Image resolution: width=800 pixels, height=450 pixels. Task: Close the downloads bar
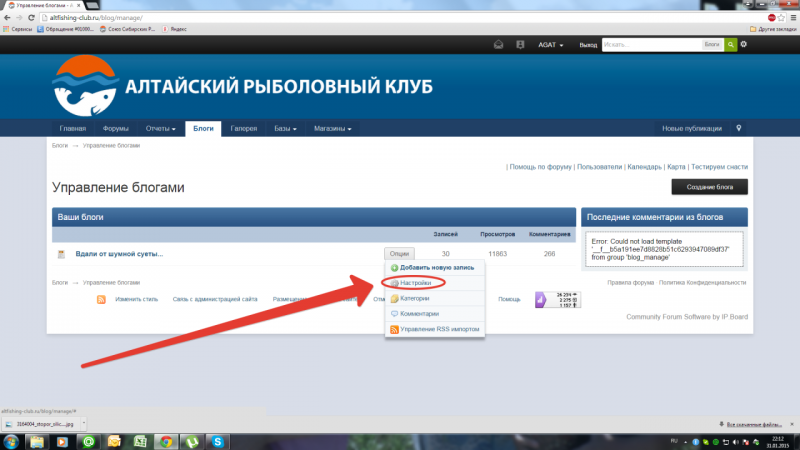[792, 424]
